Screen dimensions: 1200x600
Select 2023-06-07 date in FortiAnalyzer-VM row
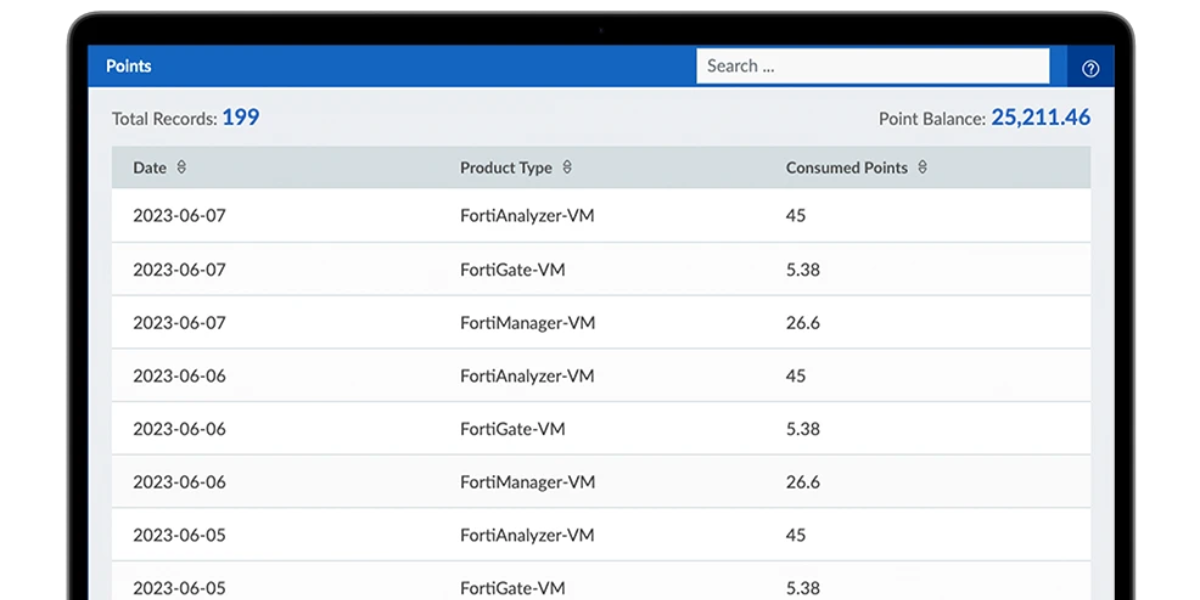click(x=180, y=216)
